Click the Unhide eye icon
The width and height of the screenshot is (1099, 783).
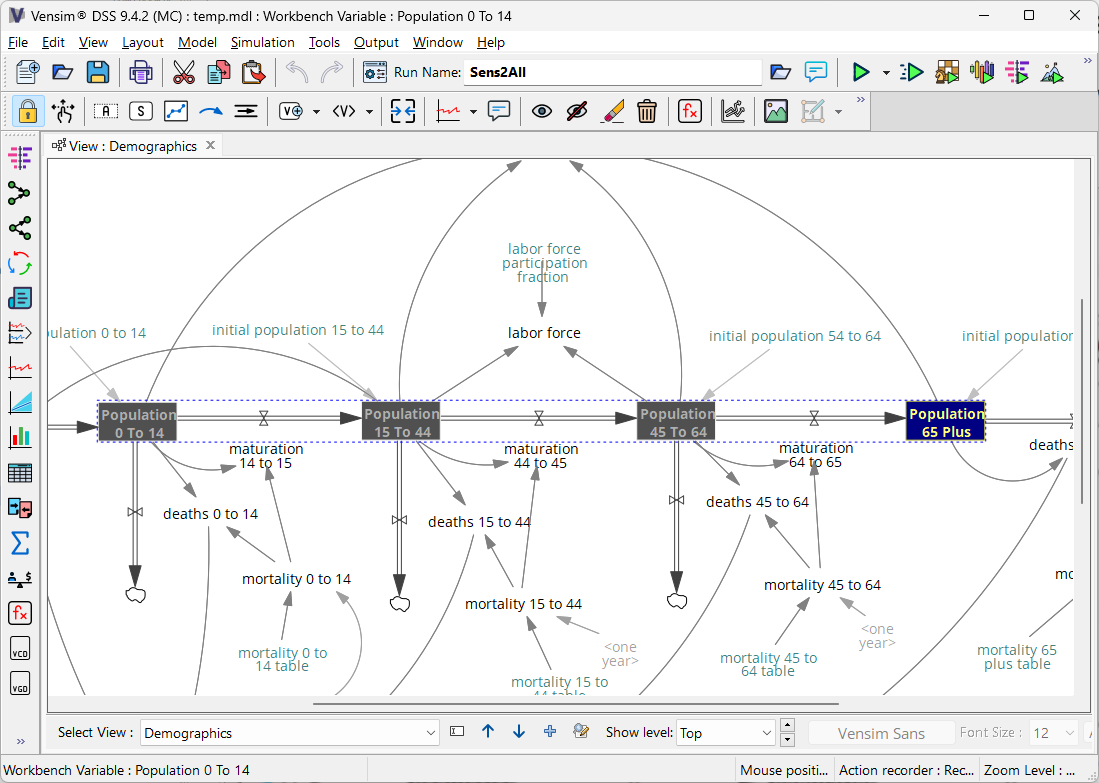pyautogui.click(x=541, y=111)
